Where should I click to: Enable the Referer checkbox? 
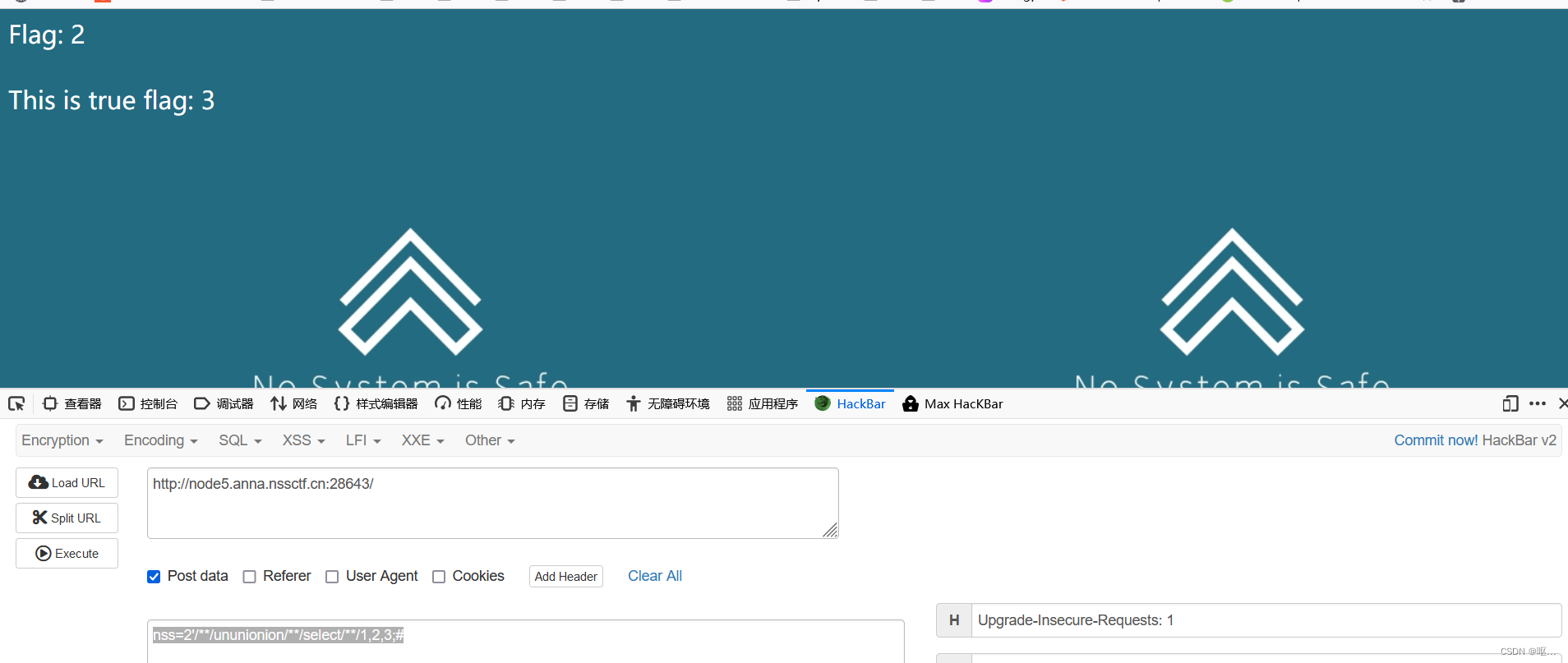coord(249,577)
